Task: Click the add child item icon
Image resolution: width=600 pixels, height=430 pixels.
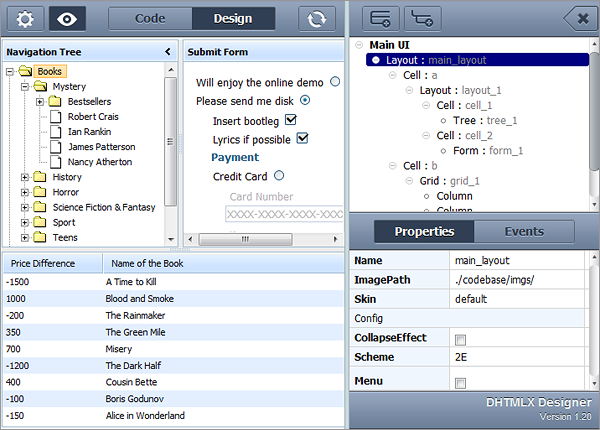Action: click(x=422, y=19)
